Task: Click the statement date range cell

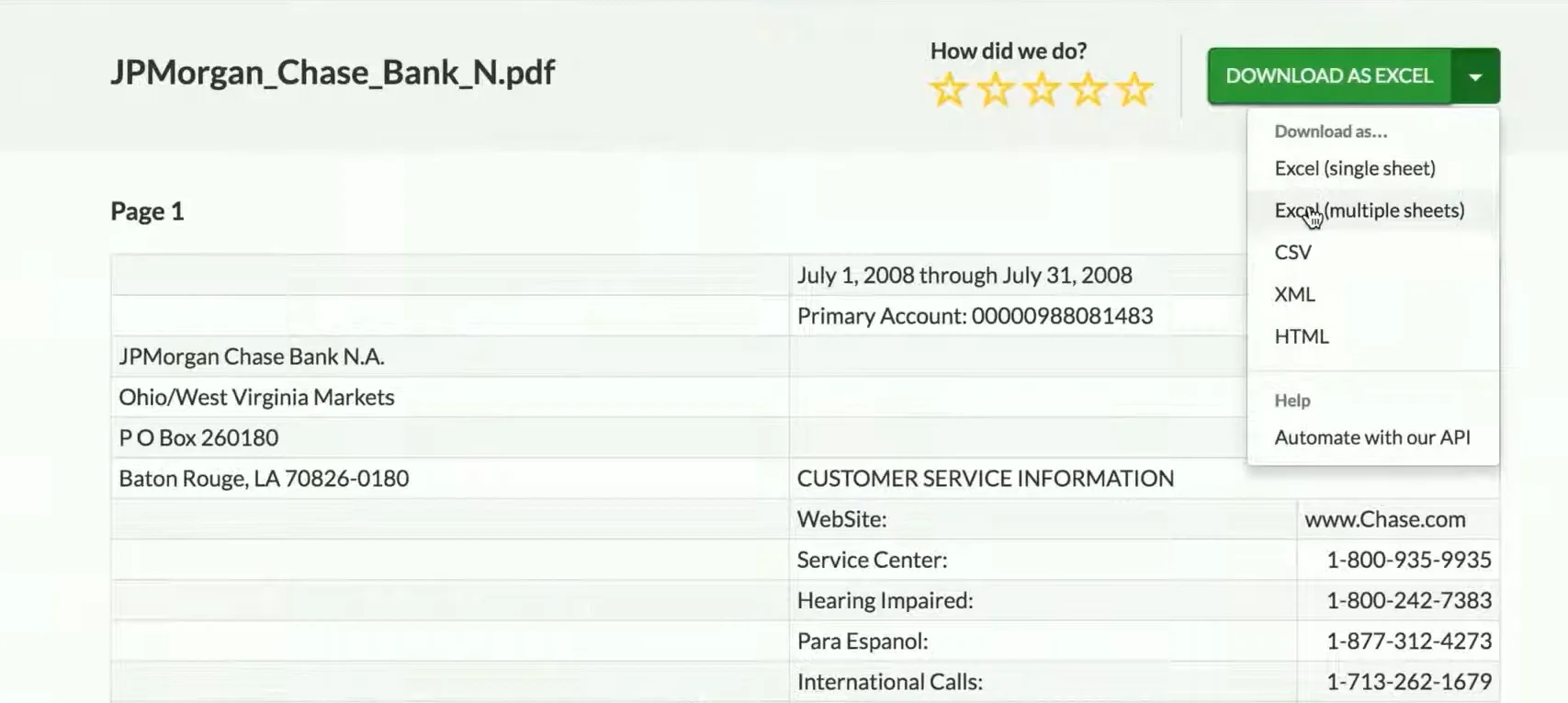Action: 964,276
